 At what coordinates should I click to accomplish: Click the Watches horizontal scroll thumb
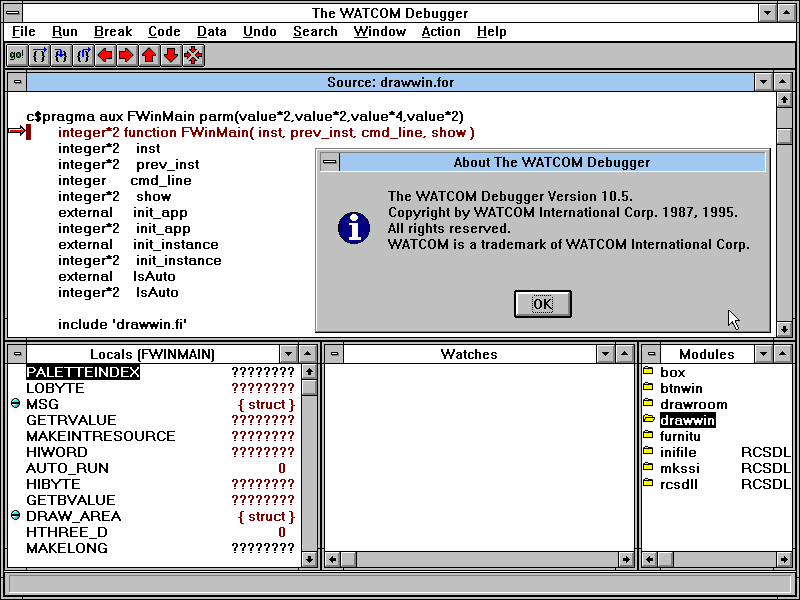[348, 560]
